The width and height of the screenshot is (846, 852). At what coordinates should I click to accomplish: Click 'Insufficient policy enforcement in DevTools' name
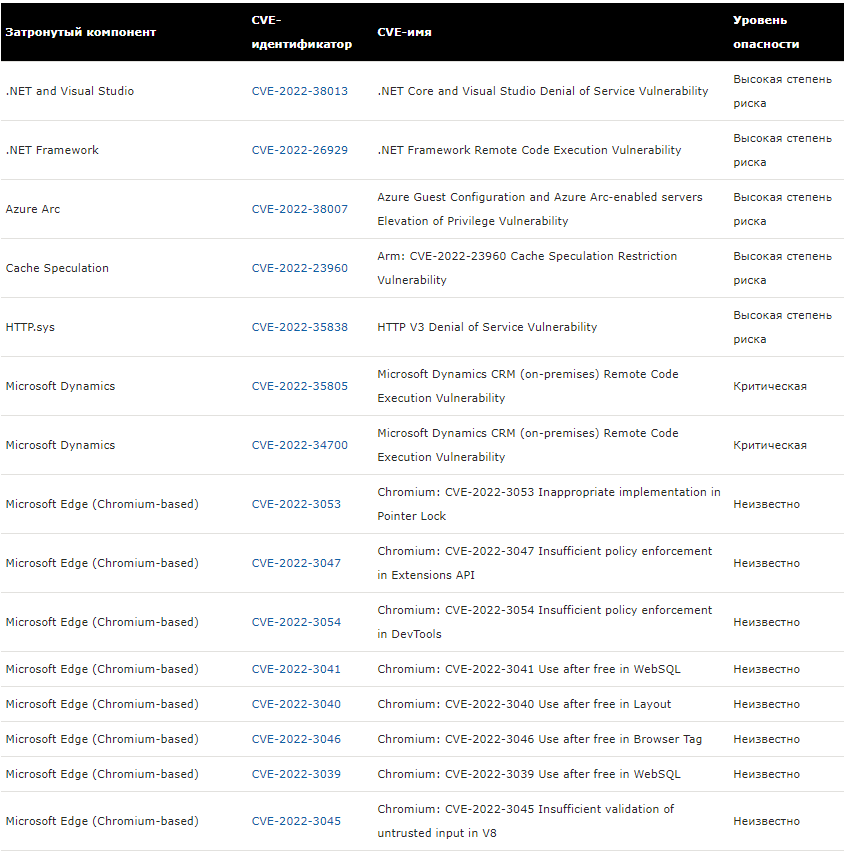544,622
